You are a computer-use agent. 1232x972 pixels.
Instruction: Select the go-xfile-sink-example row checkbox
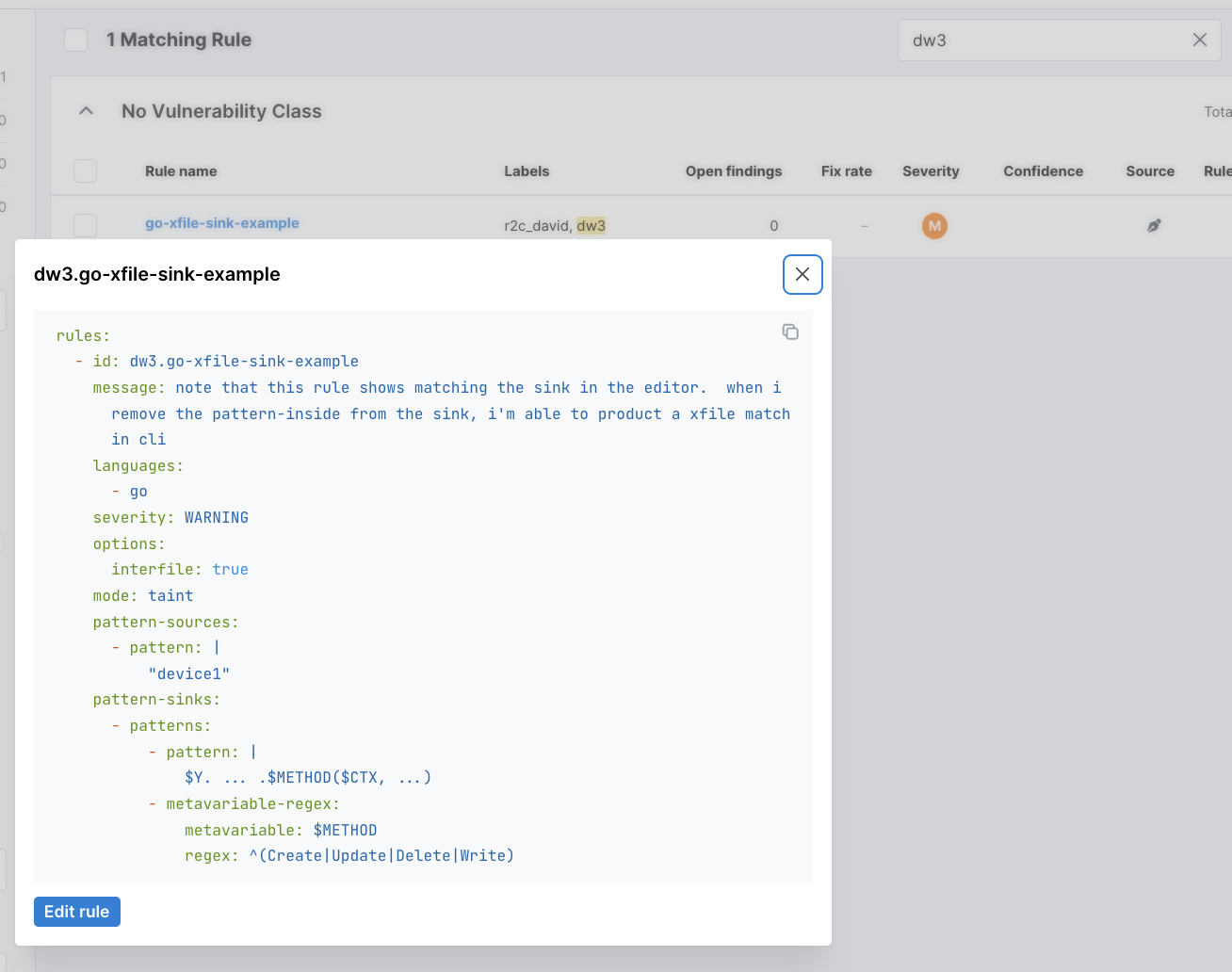[x=85, y=225]
